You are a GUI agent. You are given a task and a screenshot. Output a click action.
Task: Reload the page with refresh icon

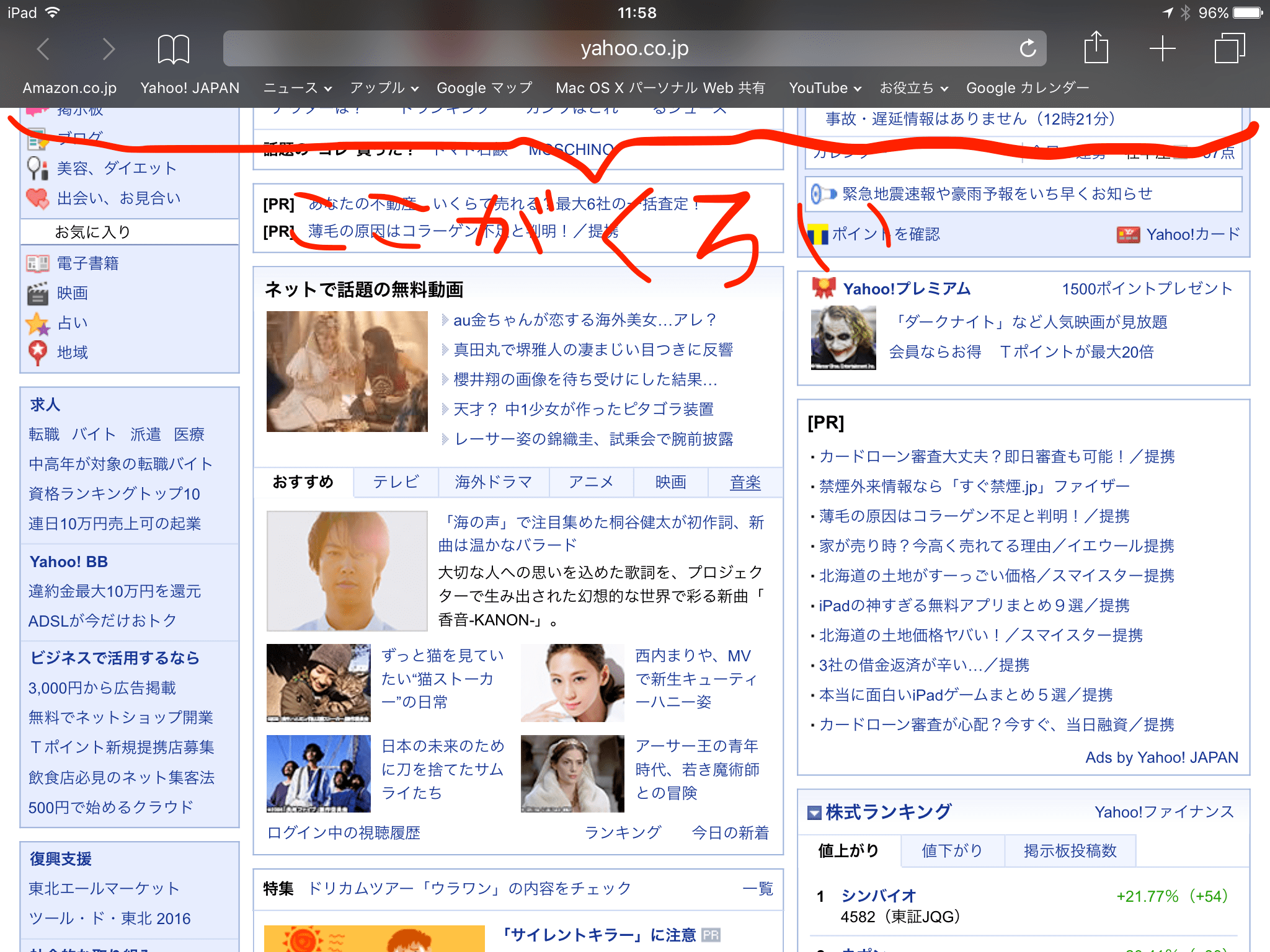pos(1028,48)
